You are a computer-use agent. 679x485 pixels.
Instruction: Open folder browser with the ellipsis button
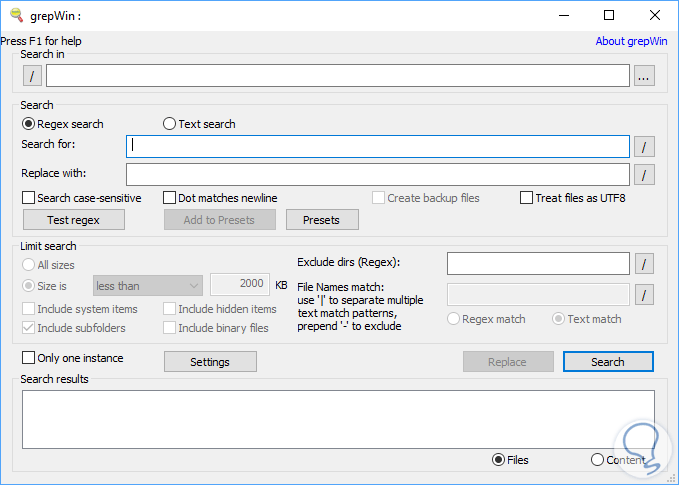[644, 76]
